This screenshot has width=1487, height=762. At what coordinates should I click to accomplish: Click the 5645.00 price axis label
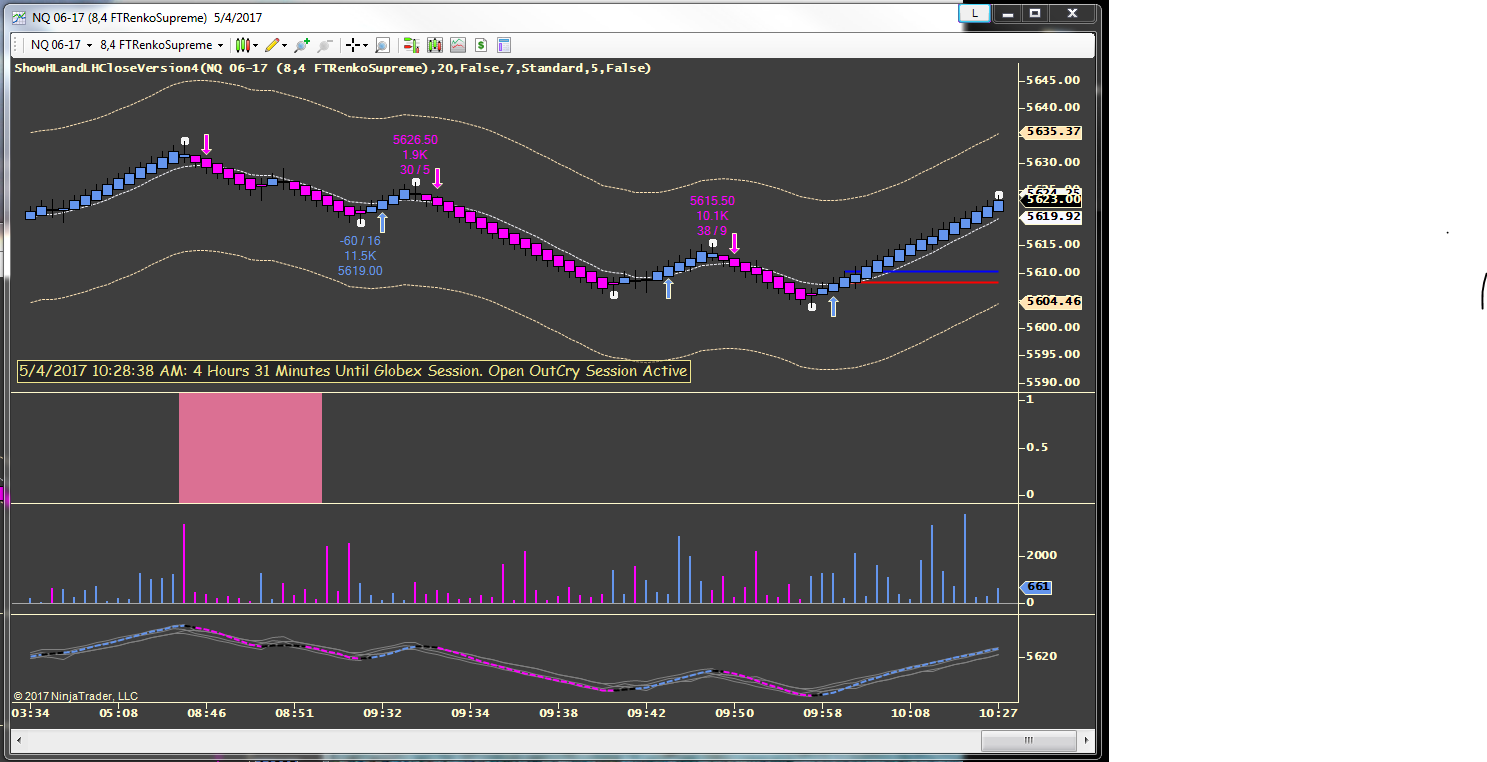(x=1052, y=80)
